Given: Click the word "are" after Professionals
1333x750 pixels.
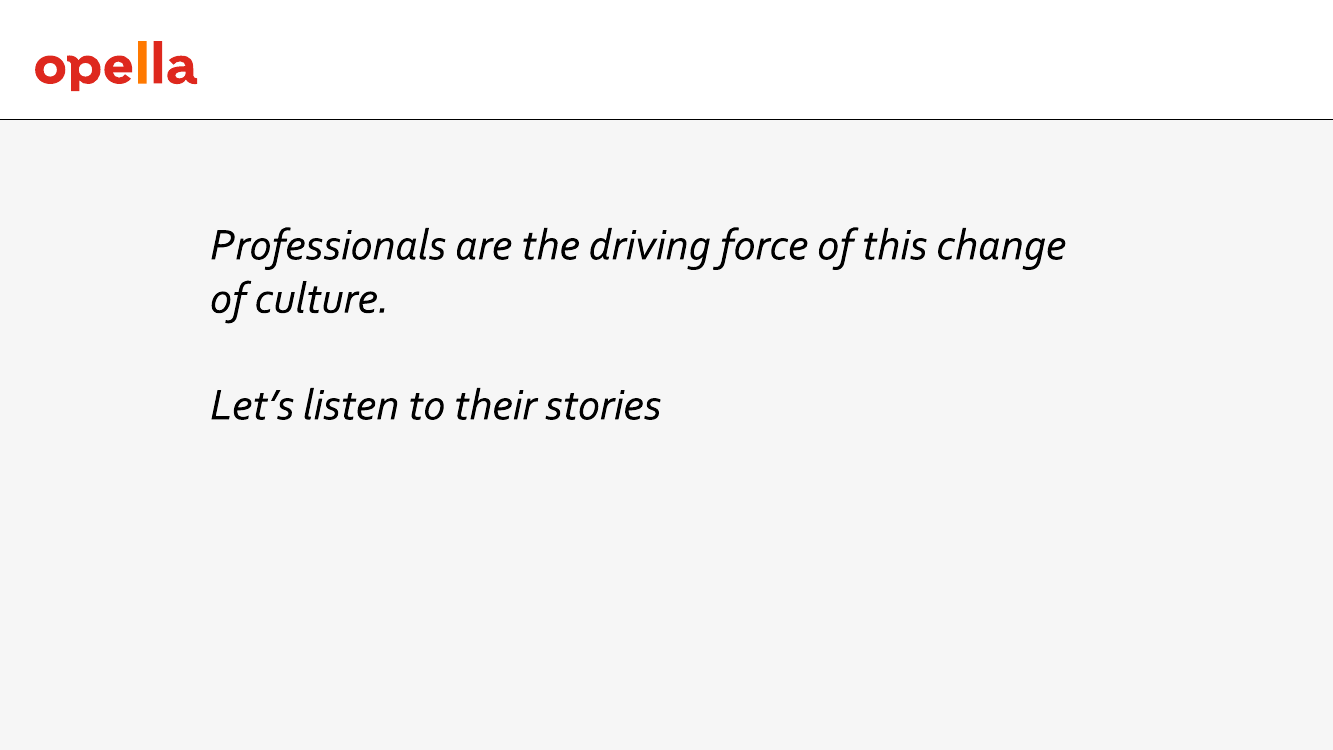Looking at the screenshot, I should 484,249.
